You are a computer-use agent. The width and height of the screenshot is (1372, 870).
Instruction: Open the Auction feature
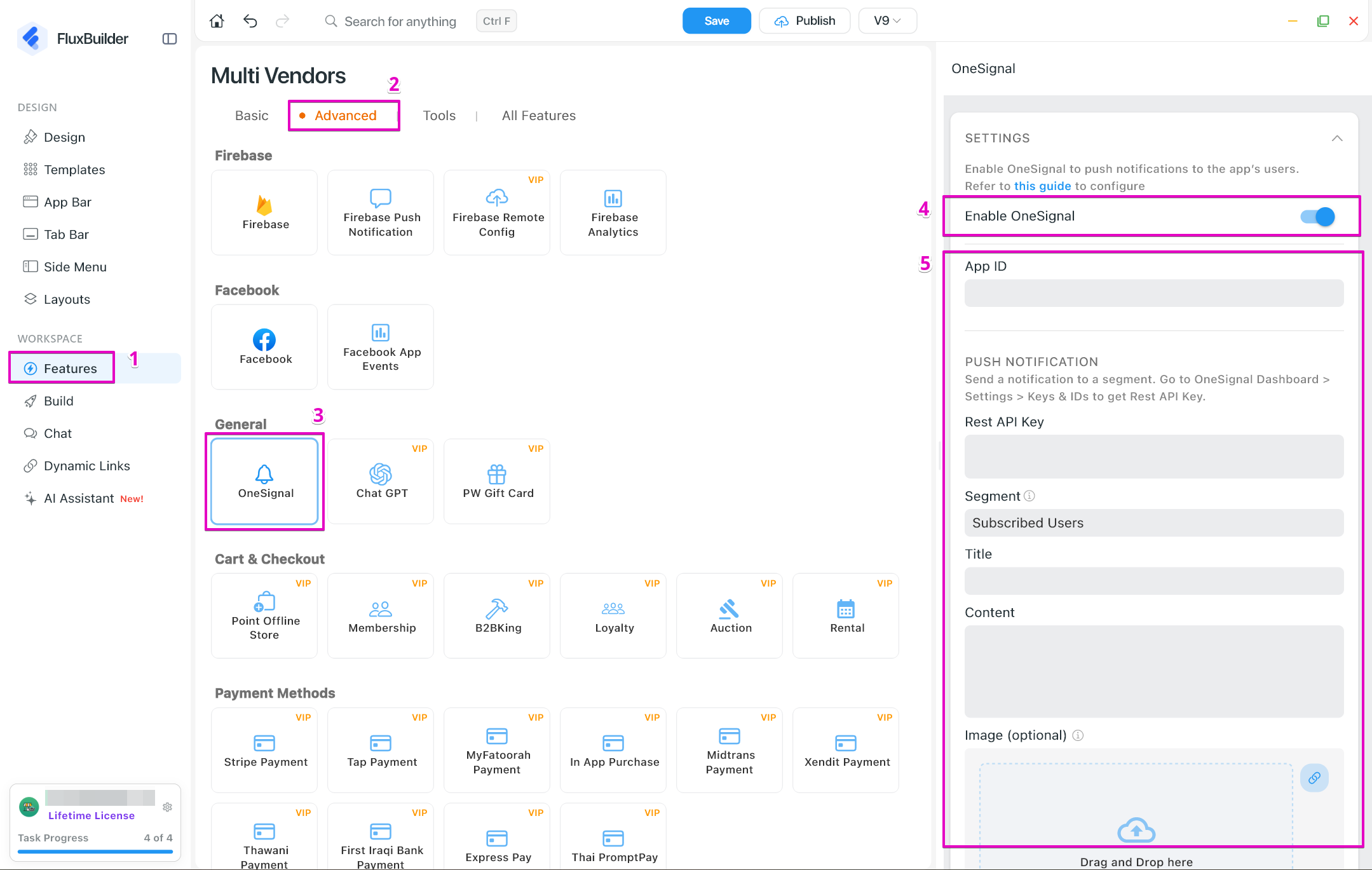[730, 616]
